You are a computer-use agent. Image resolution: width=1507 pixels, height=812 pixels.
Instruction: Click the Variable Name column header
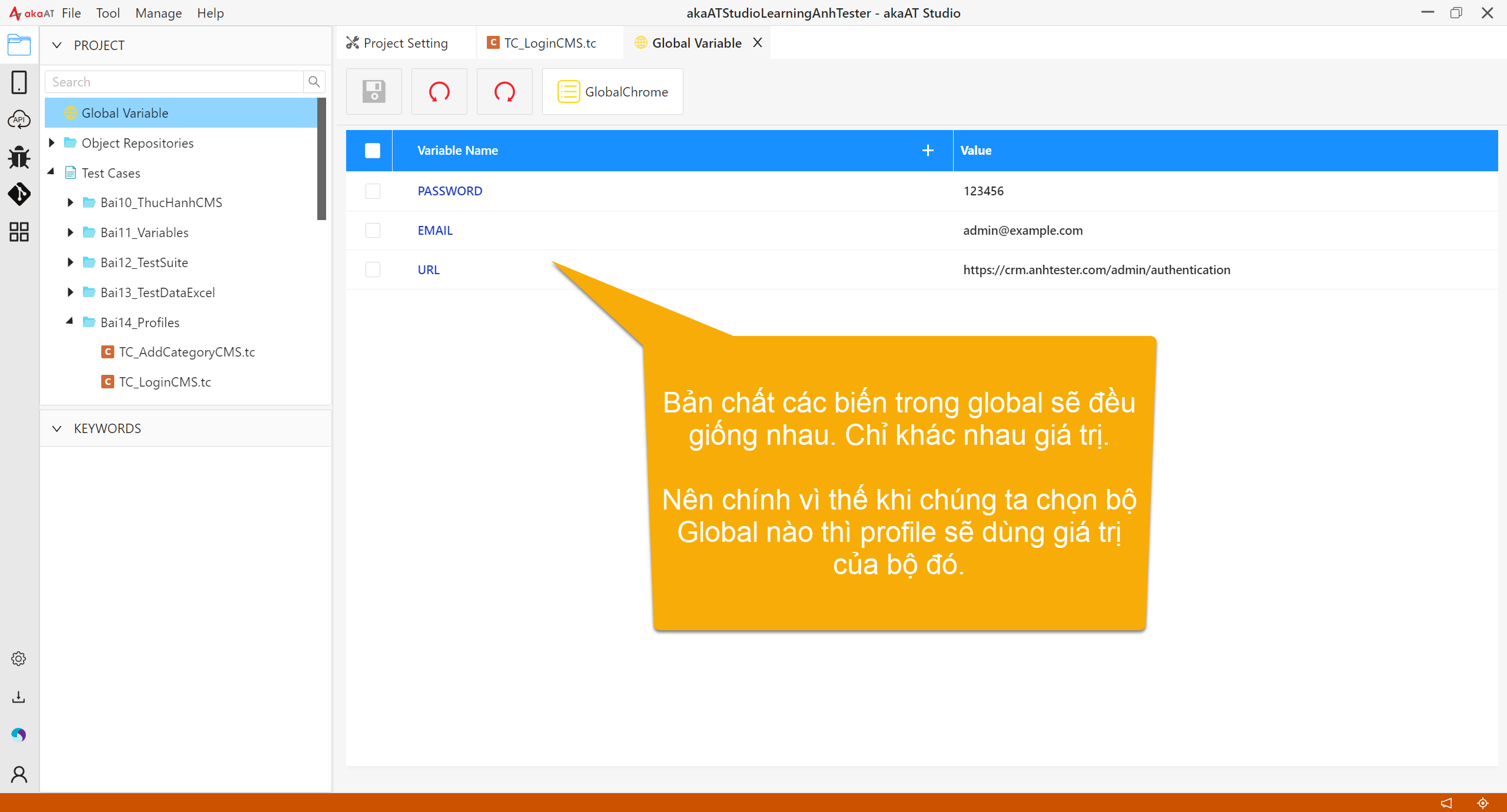pos(457,151)
